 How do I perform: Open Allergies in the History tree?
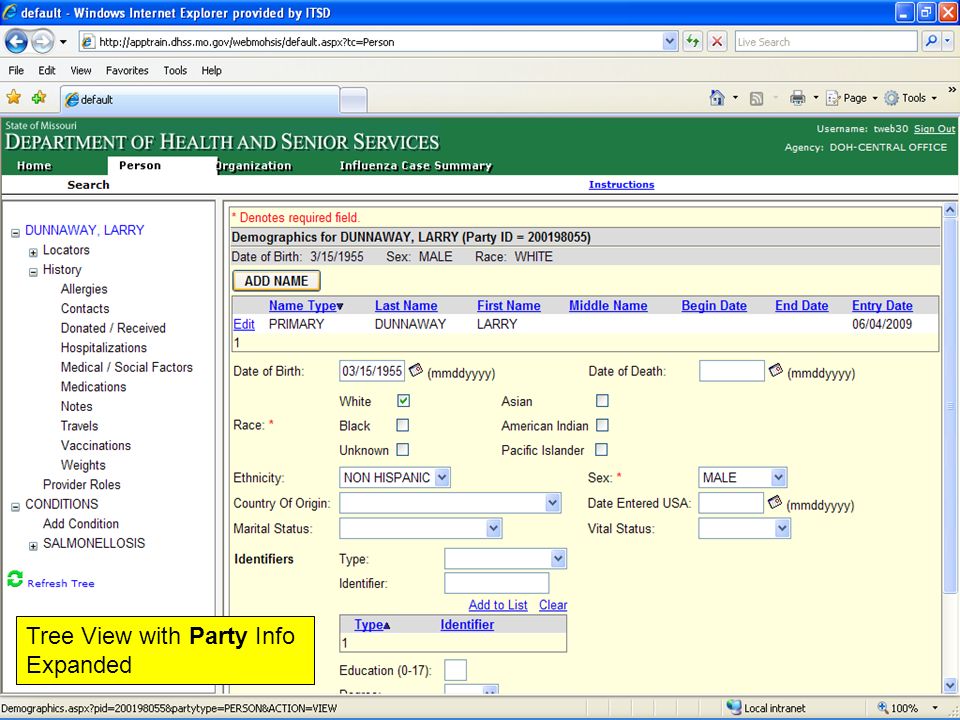pos(84,289)
